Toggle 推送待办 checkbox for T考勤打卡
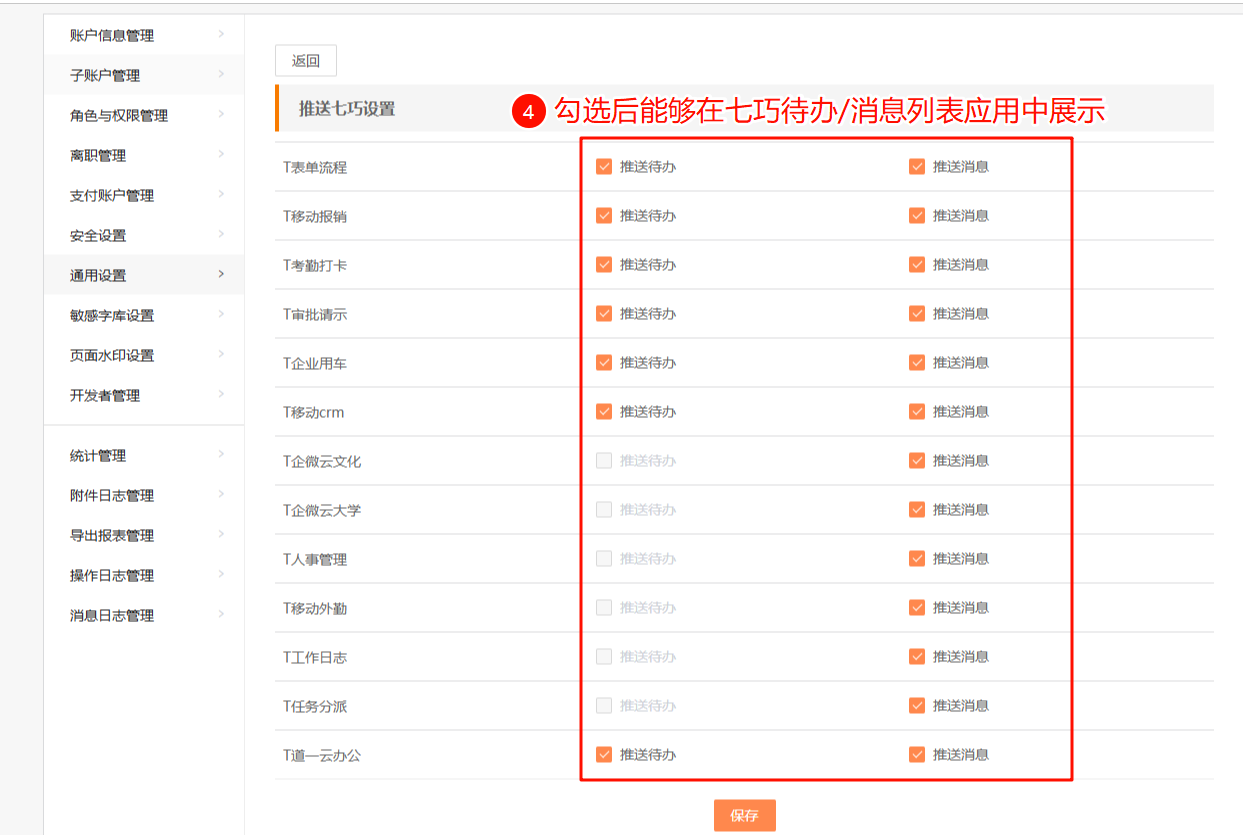1243x835 pixels. click(603, 265)
